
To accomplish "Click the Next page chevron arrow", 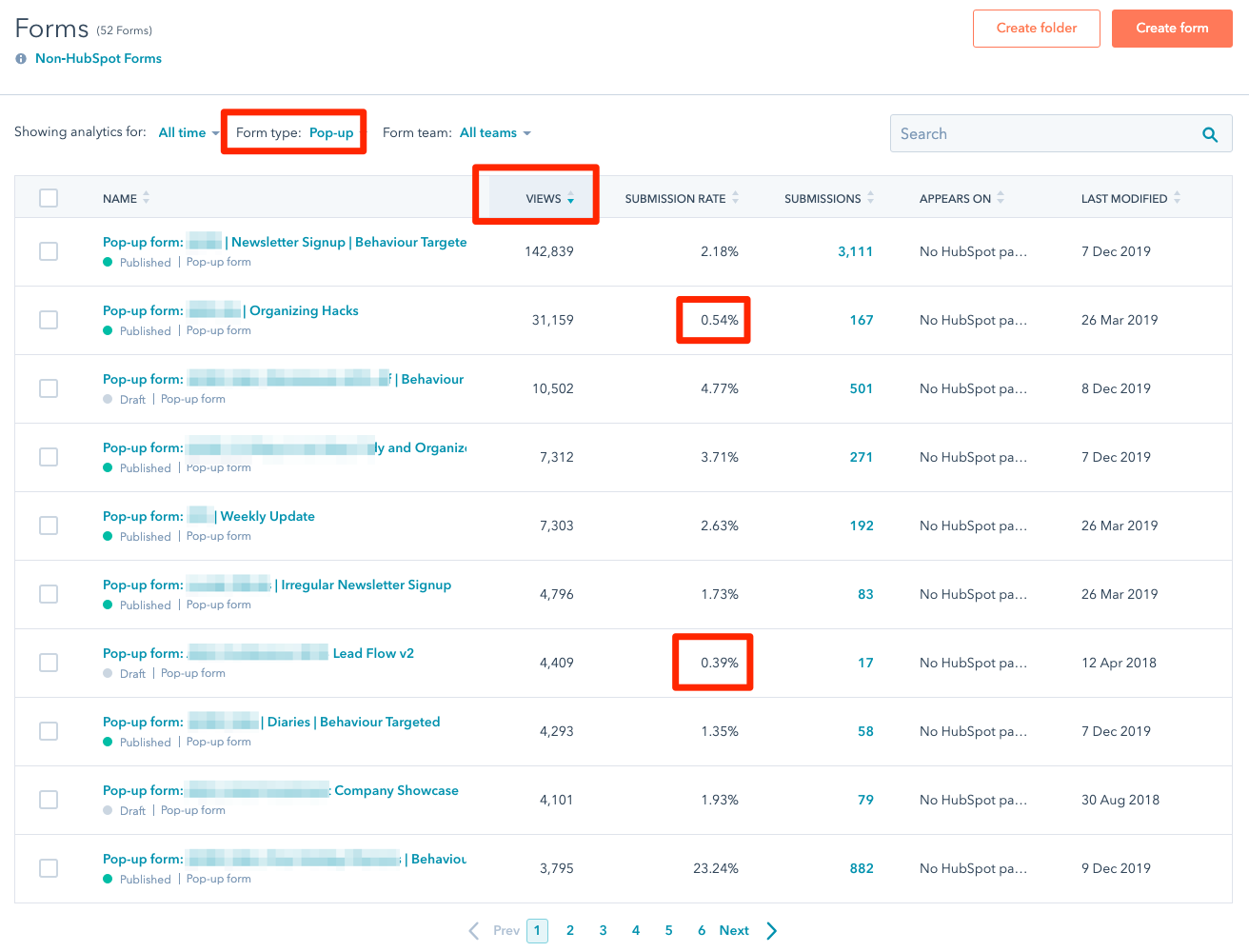I will (x=771, y=930).
